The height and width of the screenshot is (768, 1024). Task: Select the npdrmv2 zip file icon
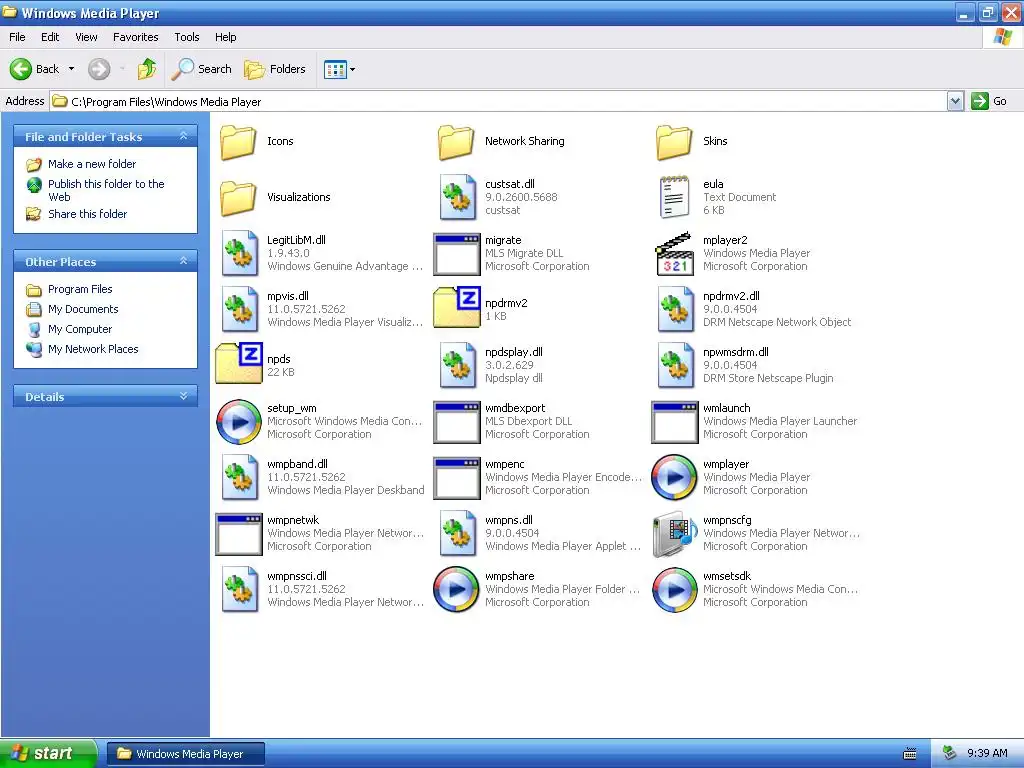[x=456, y=307]
